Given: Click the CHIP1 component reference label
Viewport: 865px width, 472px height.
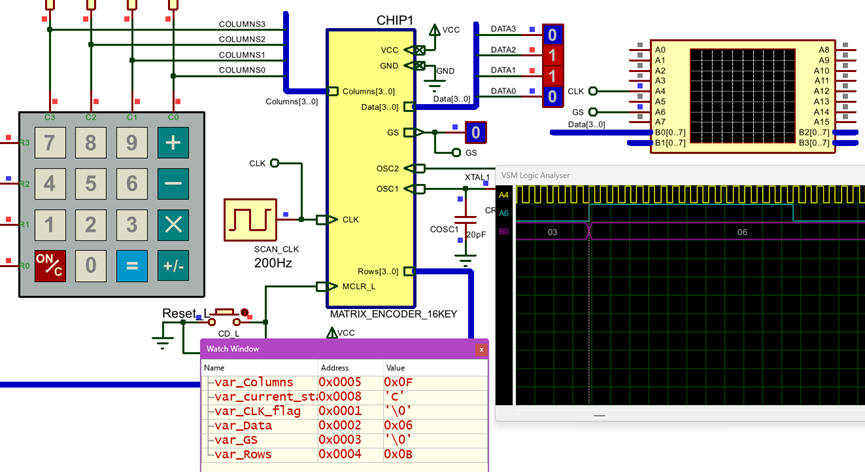Looking at the screenshot, I should tap(395, 20).
